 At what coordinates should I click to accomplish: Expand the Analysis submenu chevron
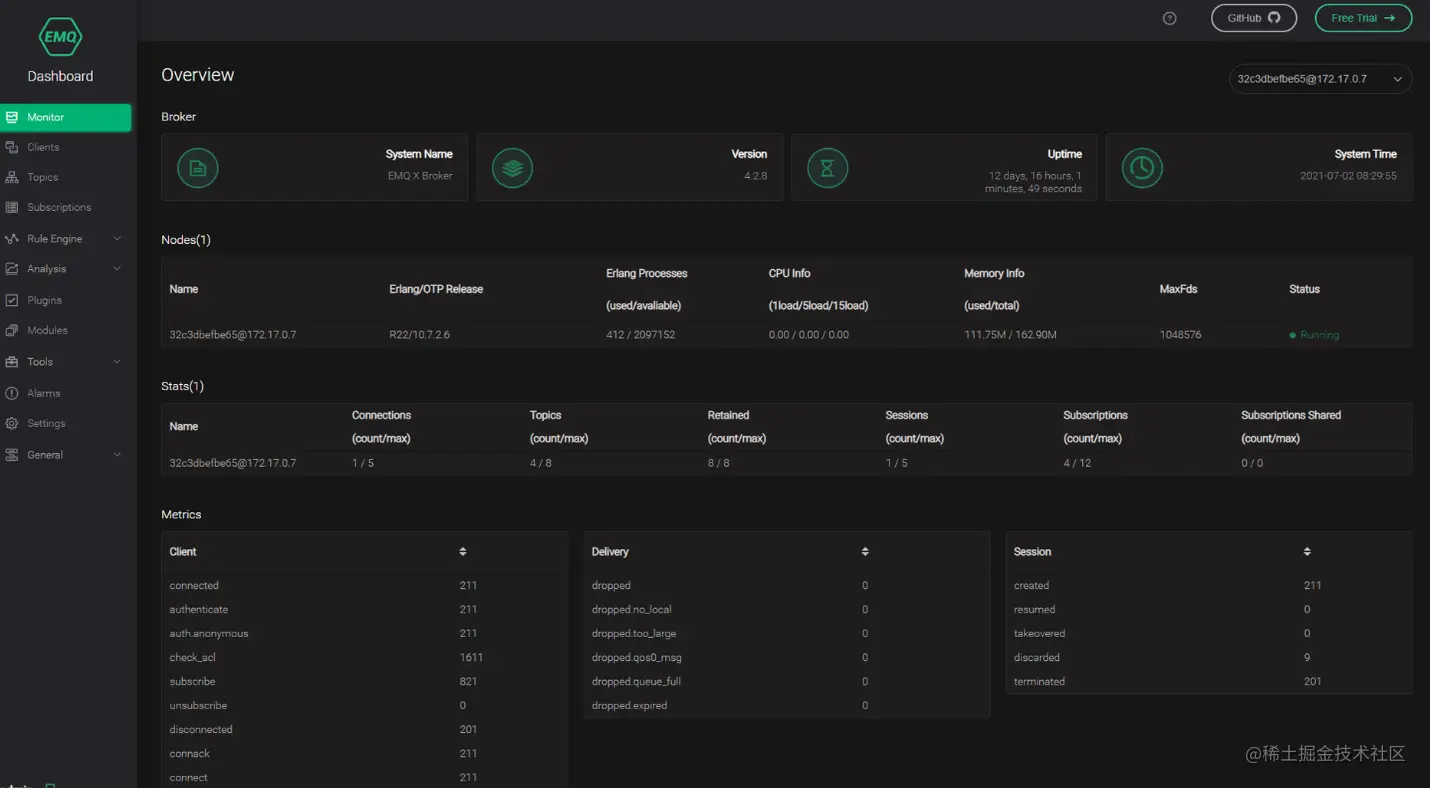click(x=117, y=269)
